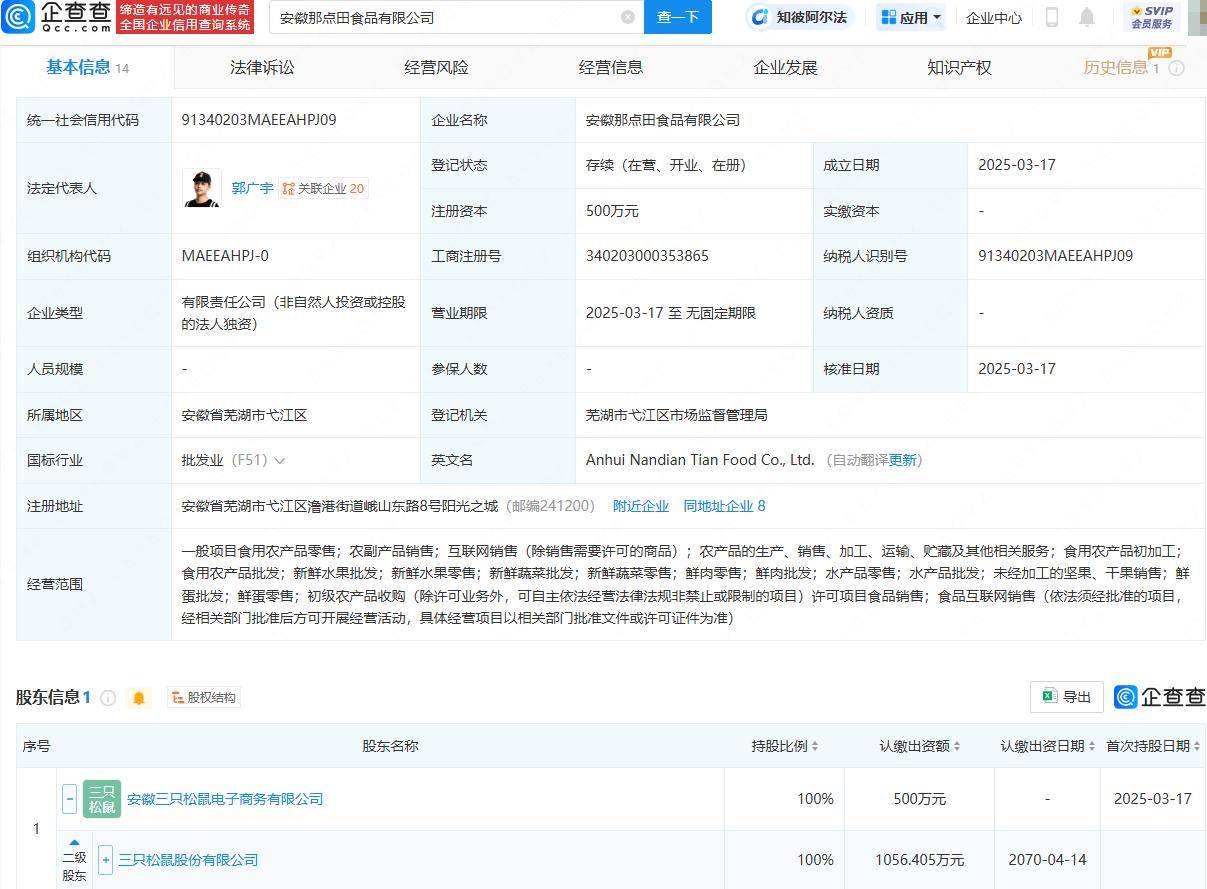This screenshot has height=889, width=1207.
Task: Switch to the 基本信息 tab
Action: 88,67
